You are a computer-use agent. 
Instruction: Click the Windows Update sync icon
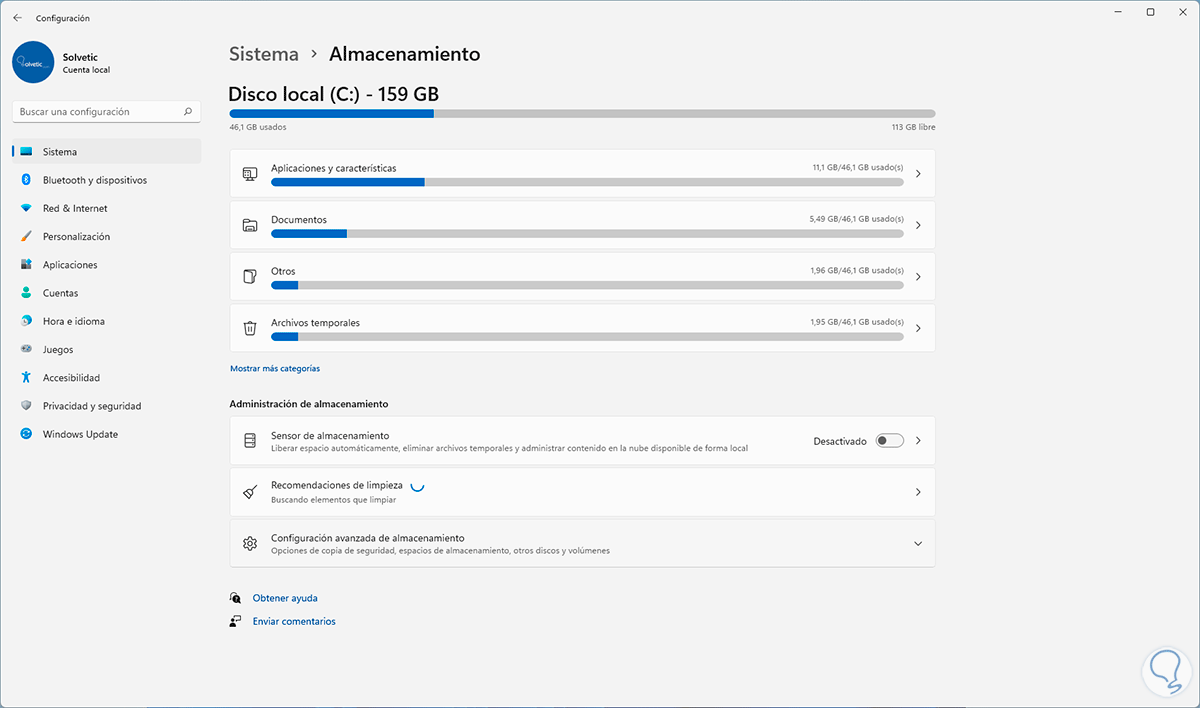pos(26,434)
